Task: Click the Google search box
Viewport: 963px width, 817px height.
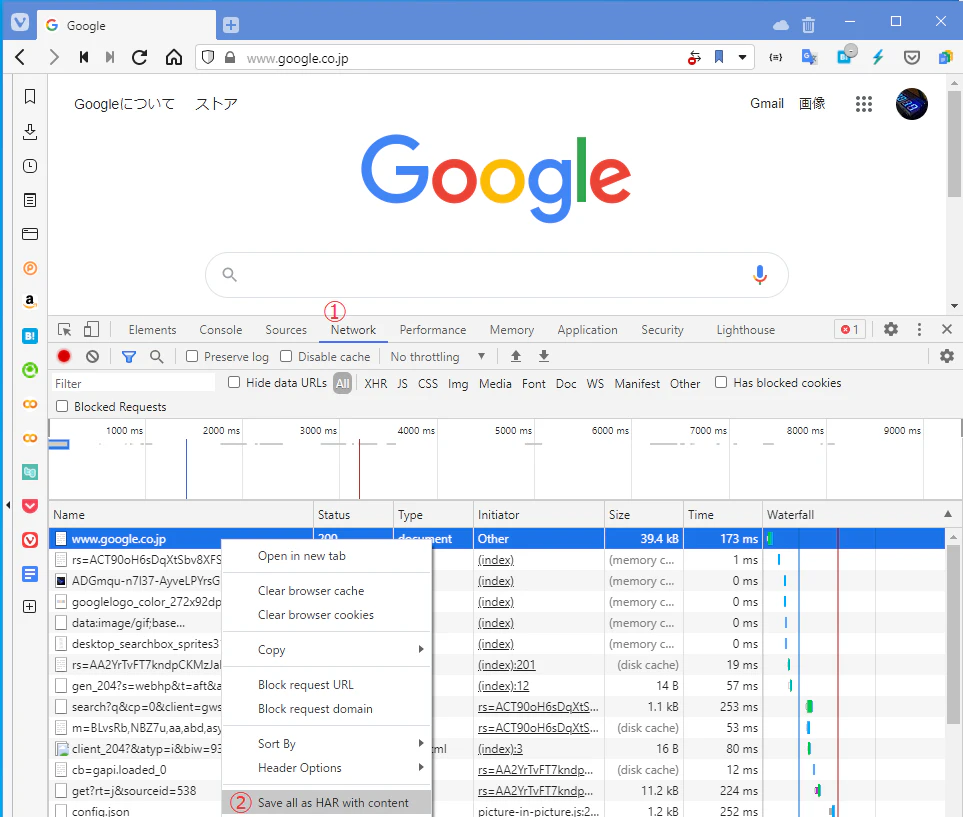Action: coord(496,275)
